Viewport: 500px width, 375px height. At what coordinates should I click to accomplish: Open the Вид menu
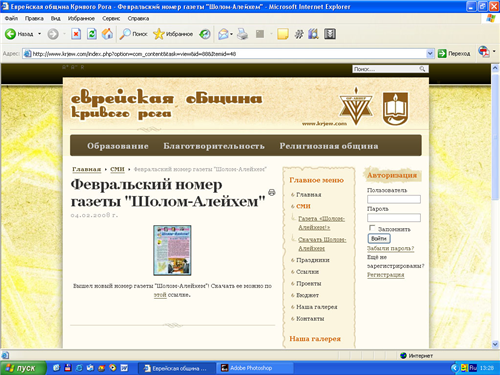55,18
